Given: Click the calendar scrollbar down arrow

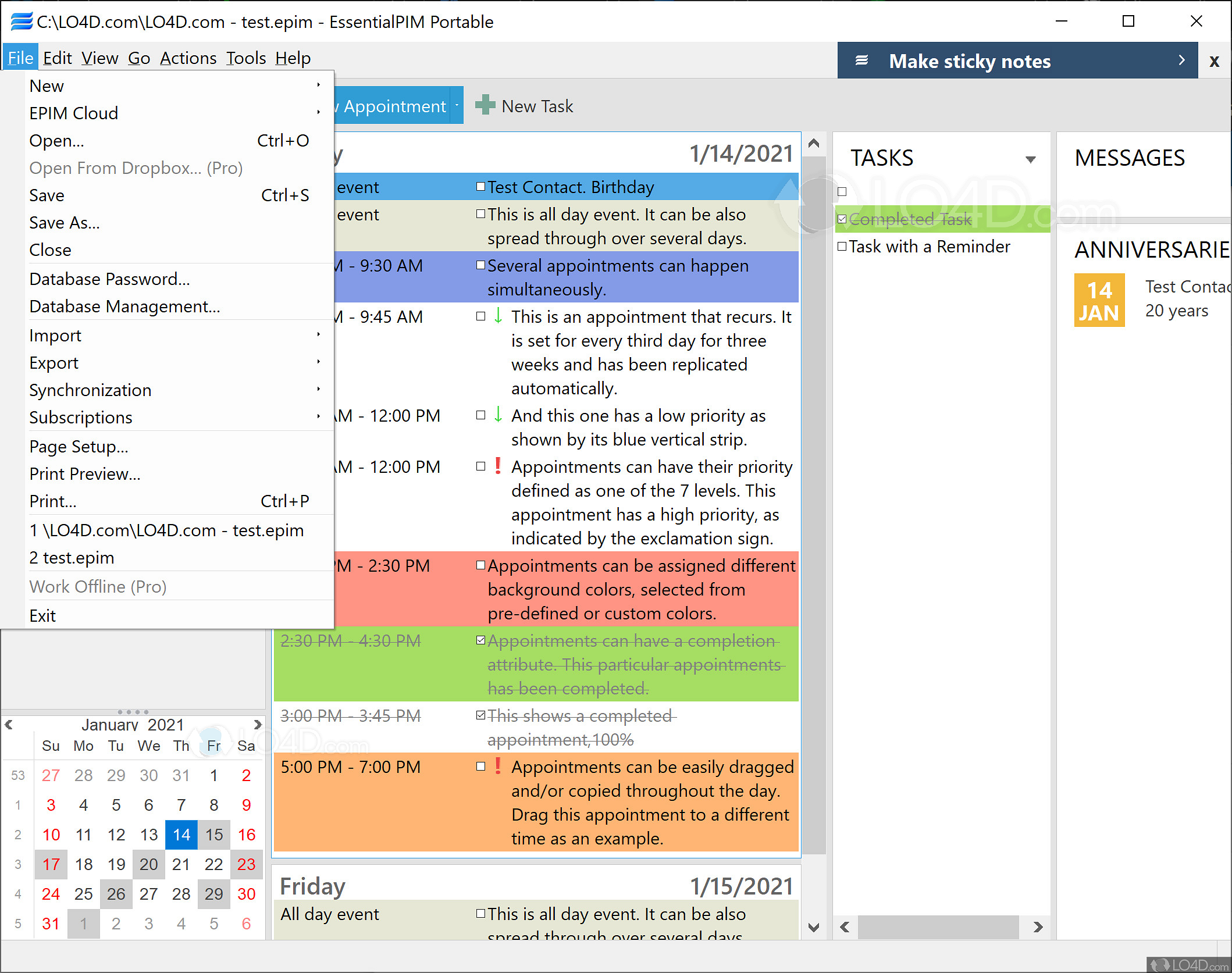Looking at the screenshot, I should click(x=813, y=928).
